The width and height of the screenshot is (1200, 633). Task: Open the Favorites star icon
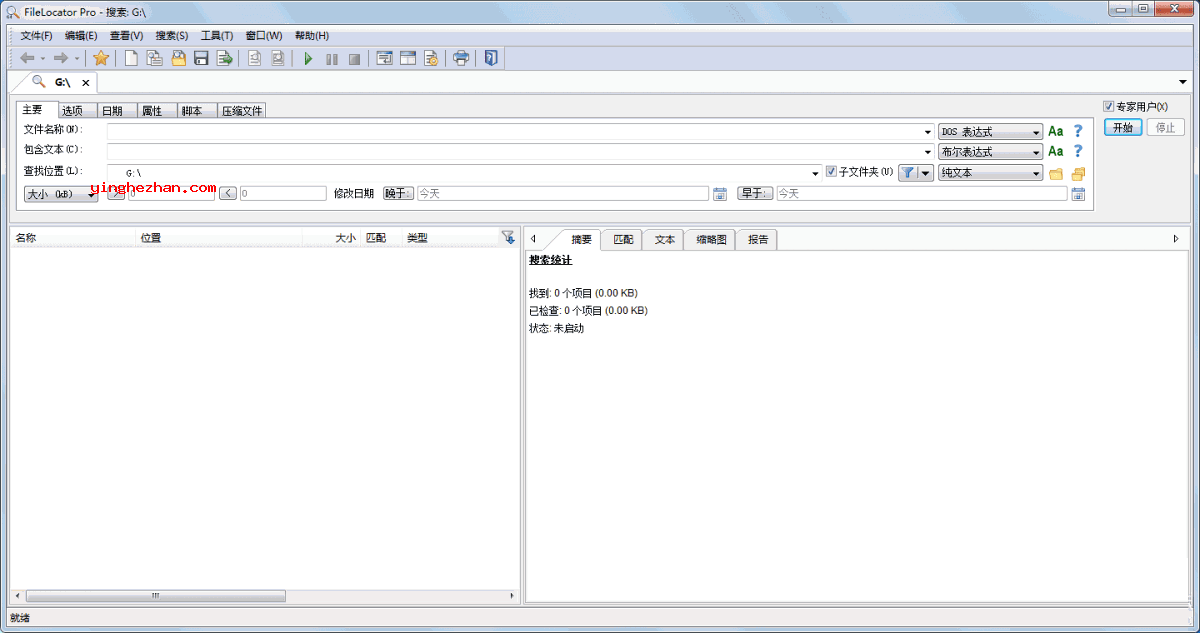(100, 59)
